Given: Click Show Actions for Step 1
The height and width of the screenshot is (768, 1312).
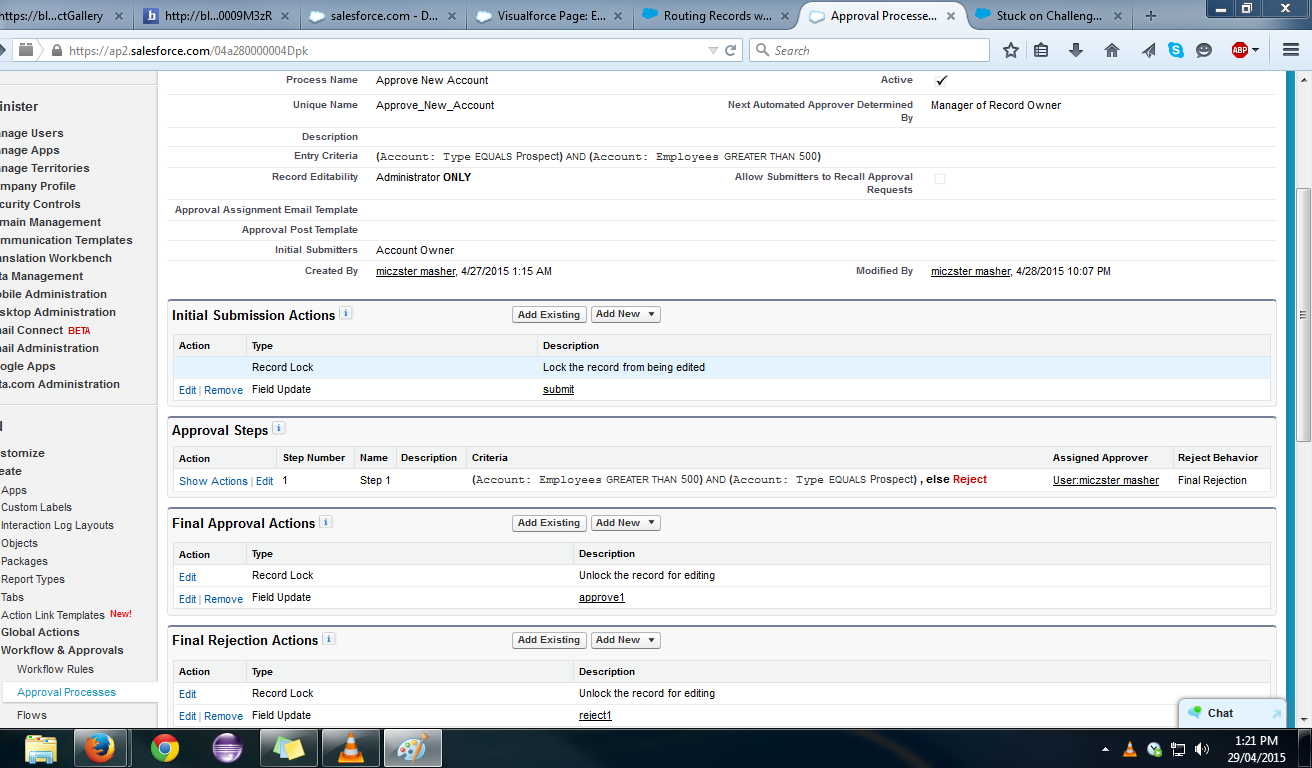Looking at the screenshot, I should [x=213, y=481].
